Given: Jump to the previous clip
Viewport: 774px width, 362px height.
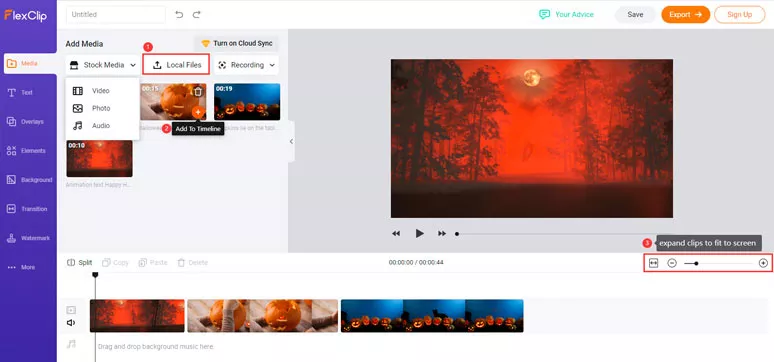Looking at the screenshot, I should click(396, 234).
